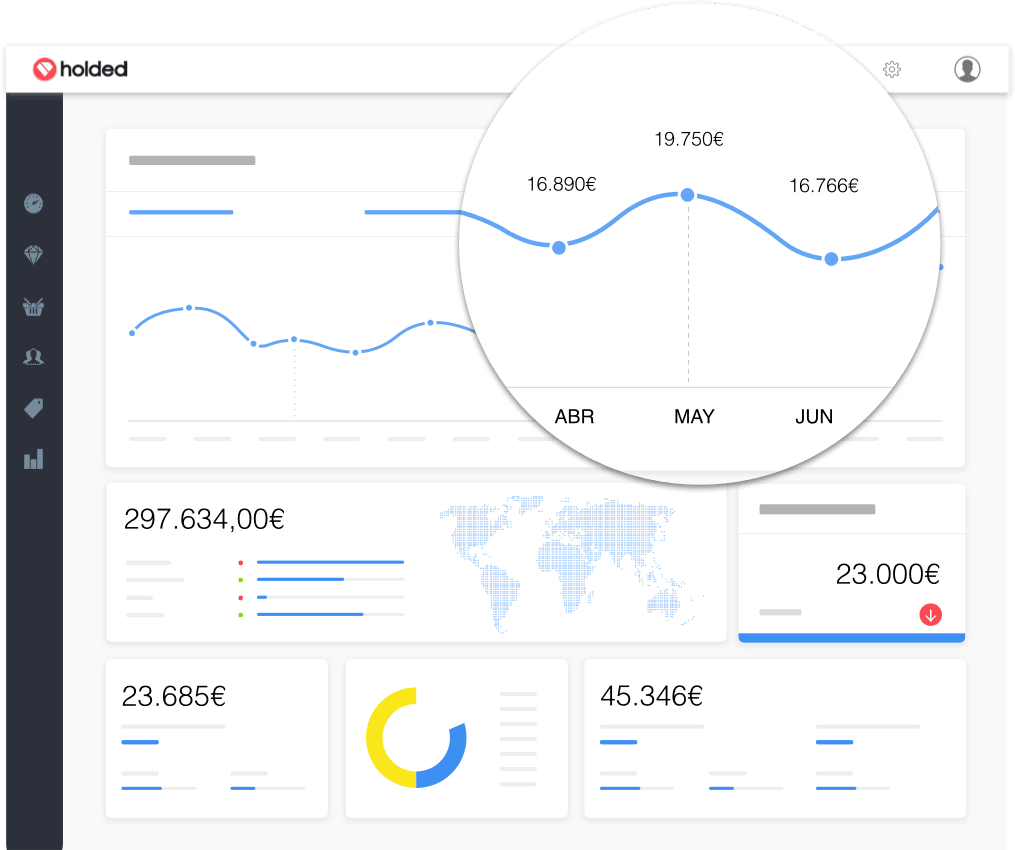Click the 45.346€ amount card value
1015x850 pixels.
(x=651, y=695)
